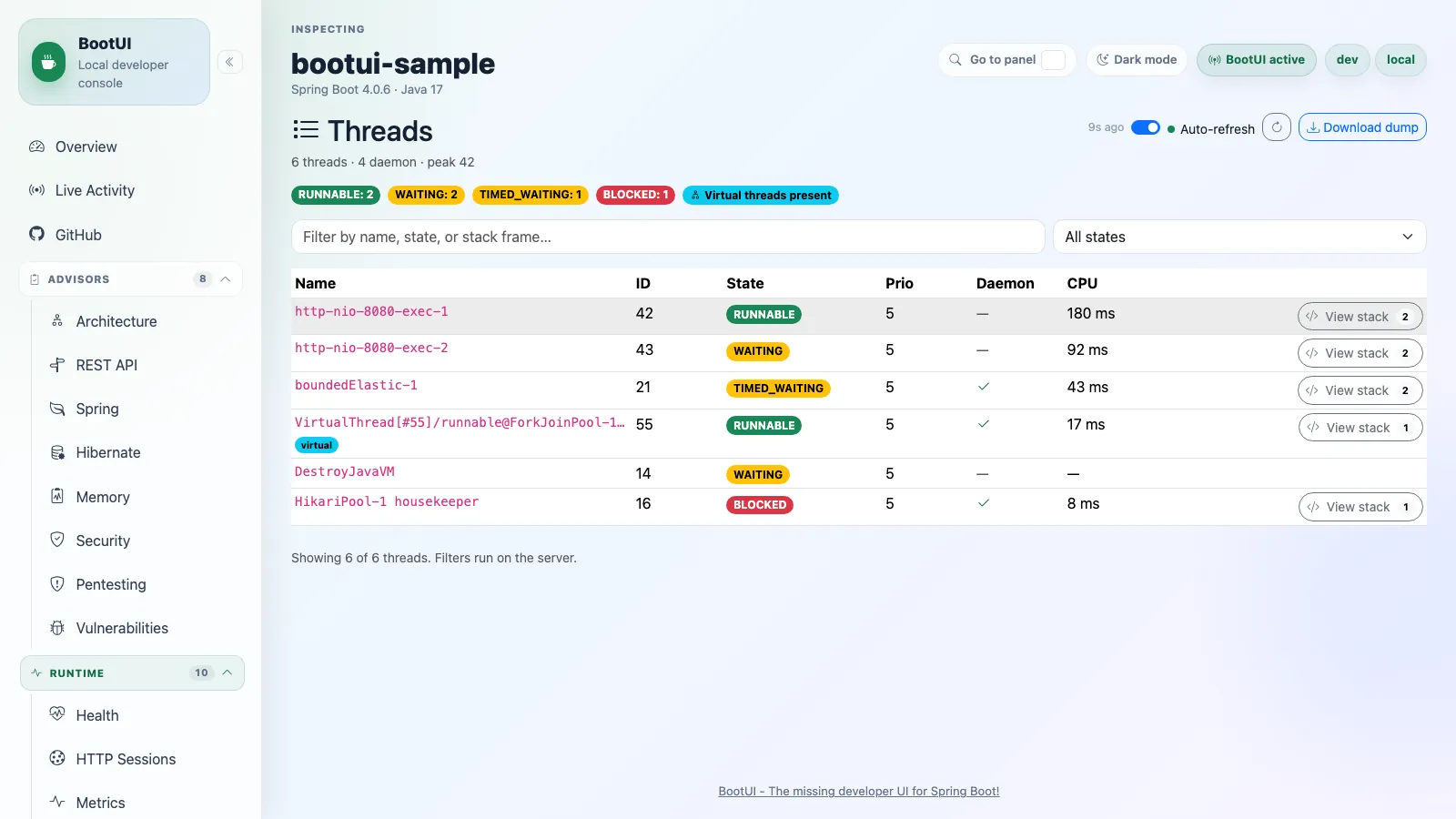Click the dev profile pill
The height and width of the screenshot is (819, 1456).
click(1347, 60)
